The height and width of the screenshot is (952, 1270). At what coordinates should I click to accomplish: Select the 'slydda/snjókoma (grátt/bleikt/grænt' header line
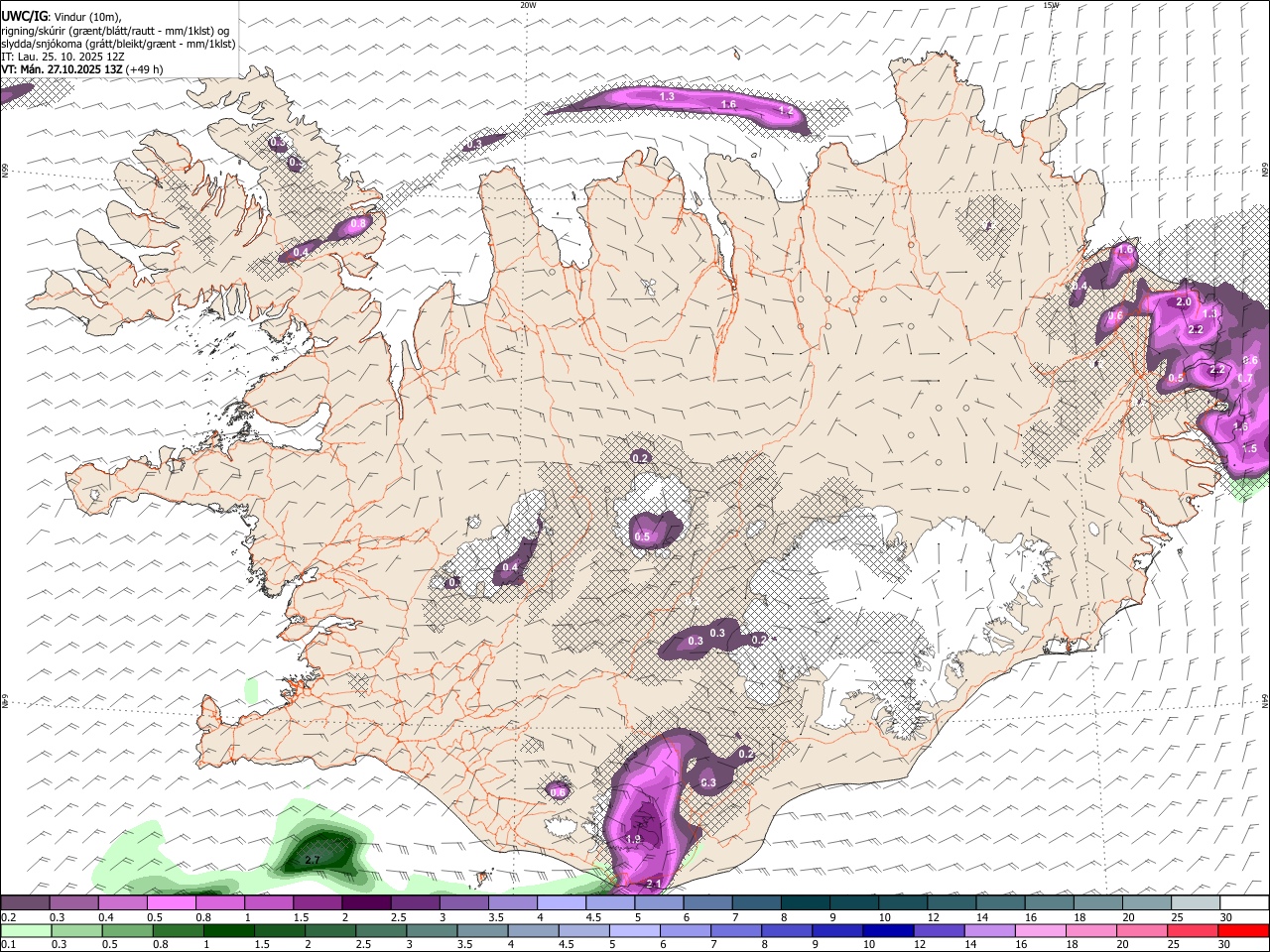[x=118, y=44]
